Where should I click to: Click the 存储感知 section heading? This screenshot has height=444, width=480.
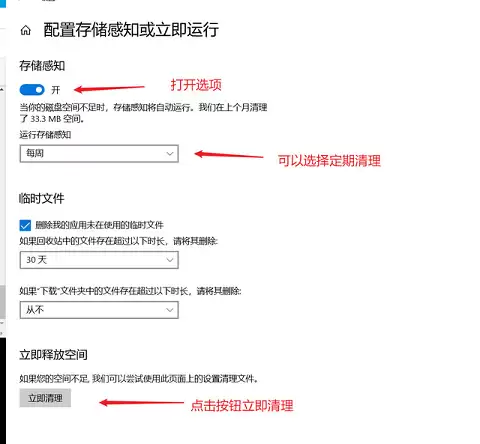(42, 66)
